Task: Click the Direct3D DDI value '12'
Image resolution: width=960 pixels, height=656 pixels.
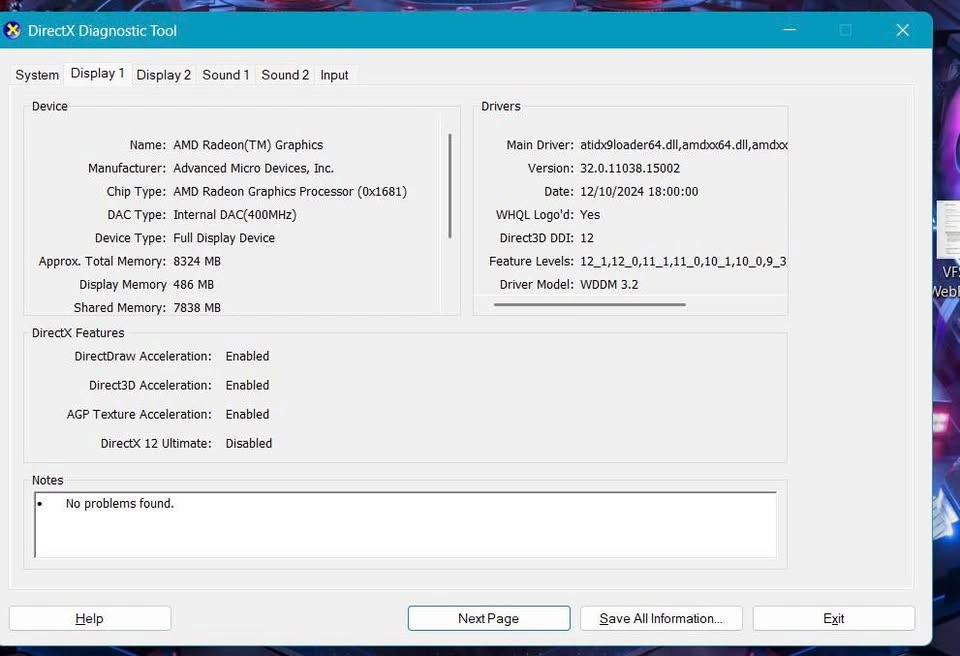Action: [587, 238]
